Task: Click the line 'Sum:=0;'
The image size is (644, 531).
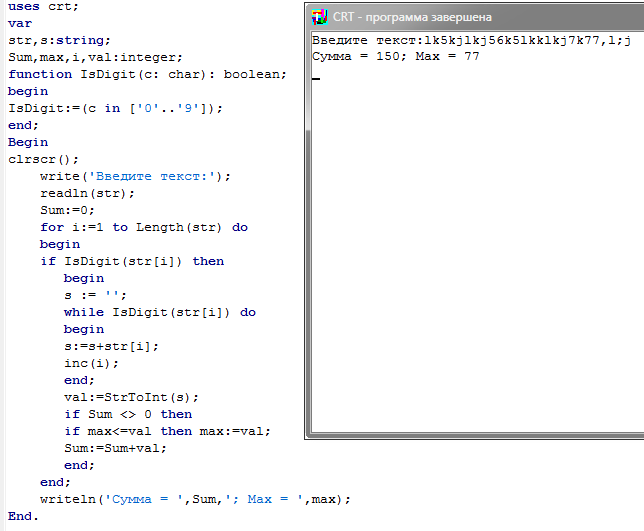Action: click(67, 210)
